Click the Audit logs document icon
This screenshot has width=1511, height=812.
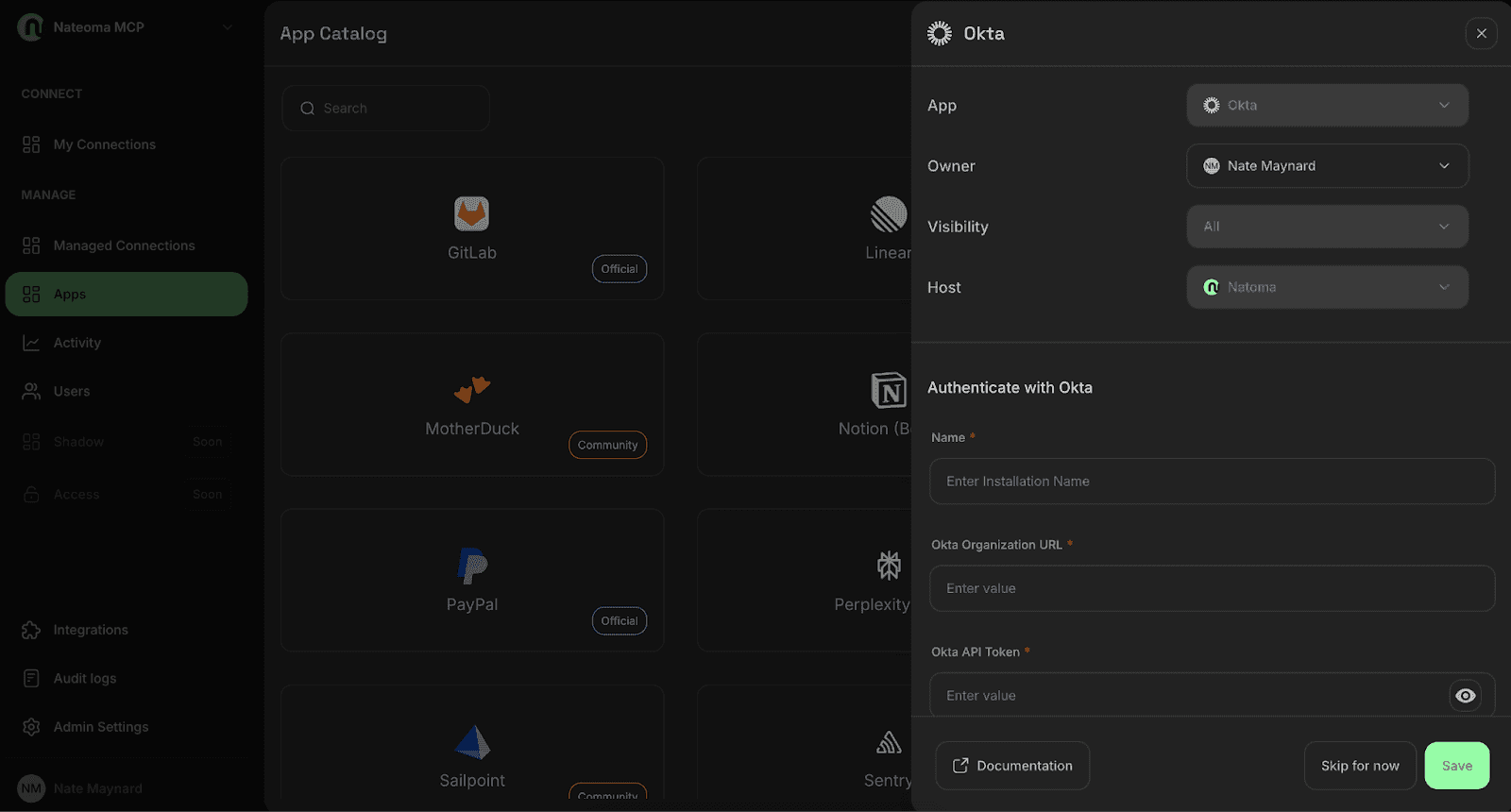tap(31, 678)
